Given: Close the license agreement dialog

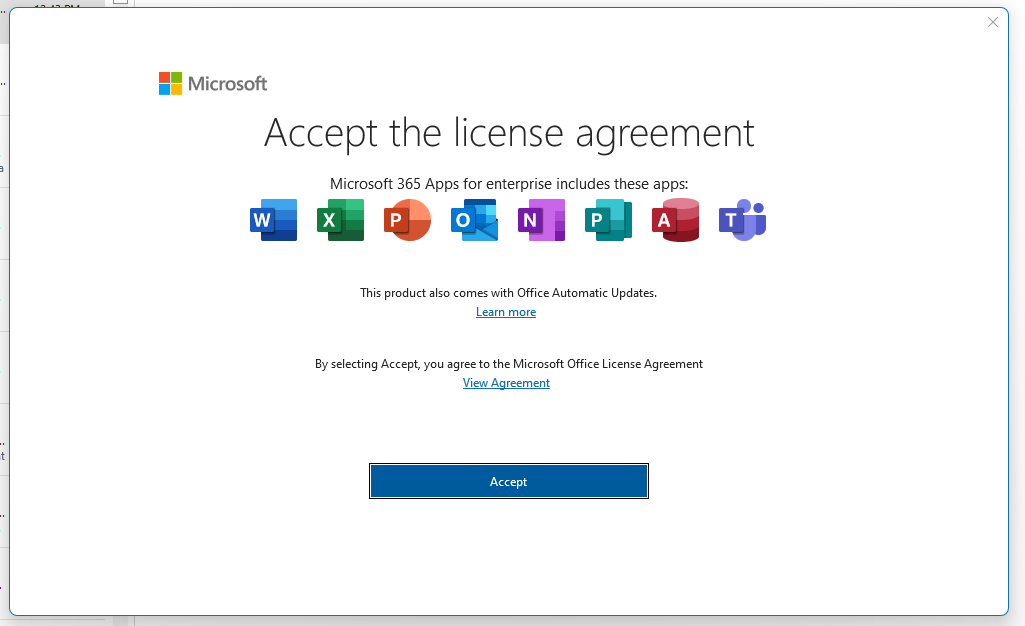Looking at the screenshot, I should [x=992, y=22].
